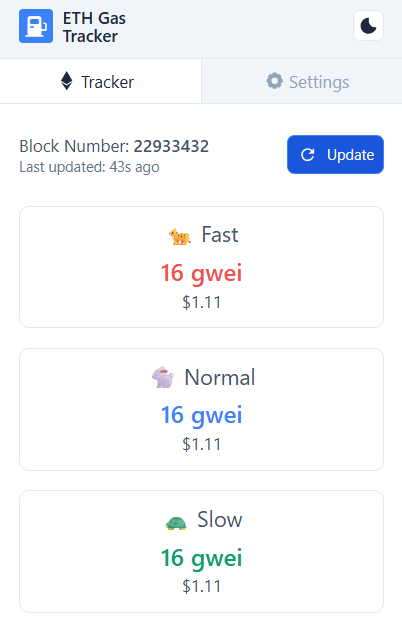Click the circular refresh arrow icon
The image size is (402, 627).
point(308,155)
